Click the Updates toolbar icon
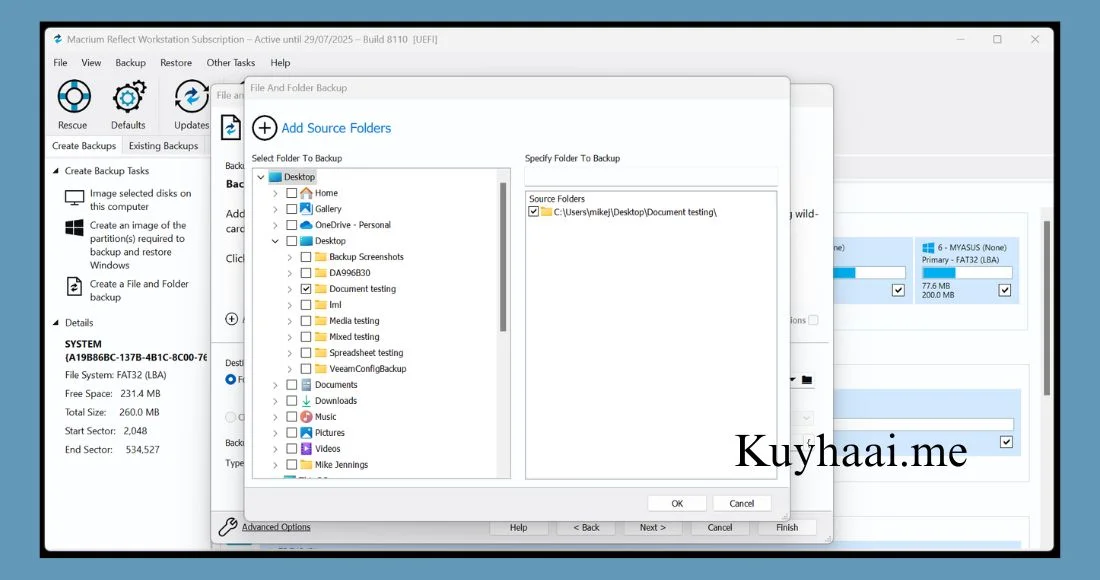Screen dimensions: 1100x580 [x=191, y=97]
